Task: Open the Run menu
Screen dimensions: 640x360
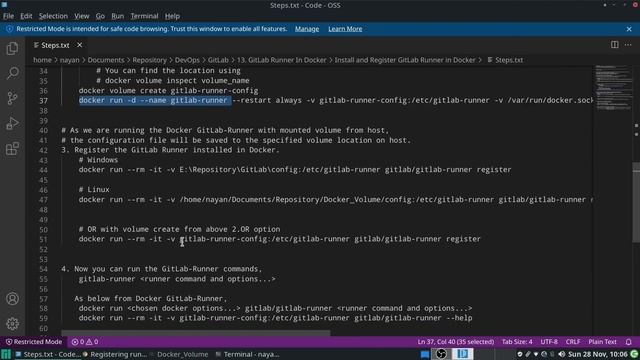Action: point(118,16)
